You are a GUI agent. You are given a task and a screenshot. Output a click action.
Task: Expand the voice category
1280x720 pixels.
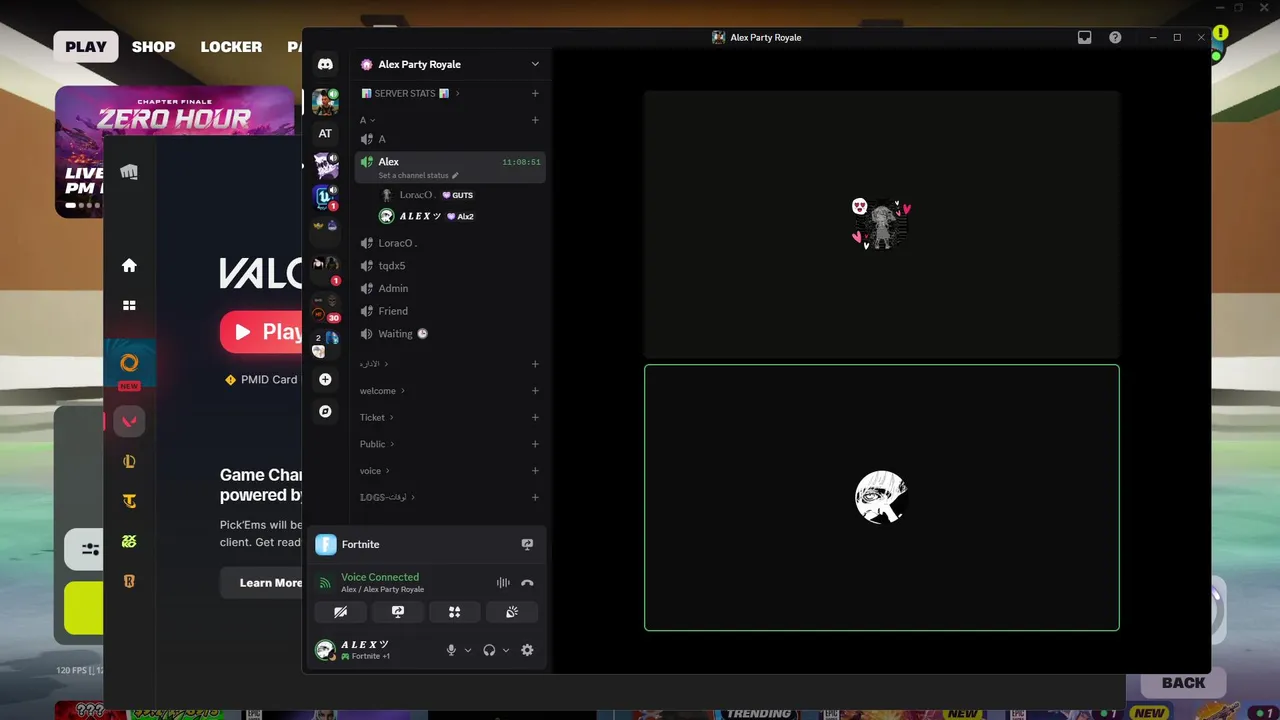(374, 471)
